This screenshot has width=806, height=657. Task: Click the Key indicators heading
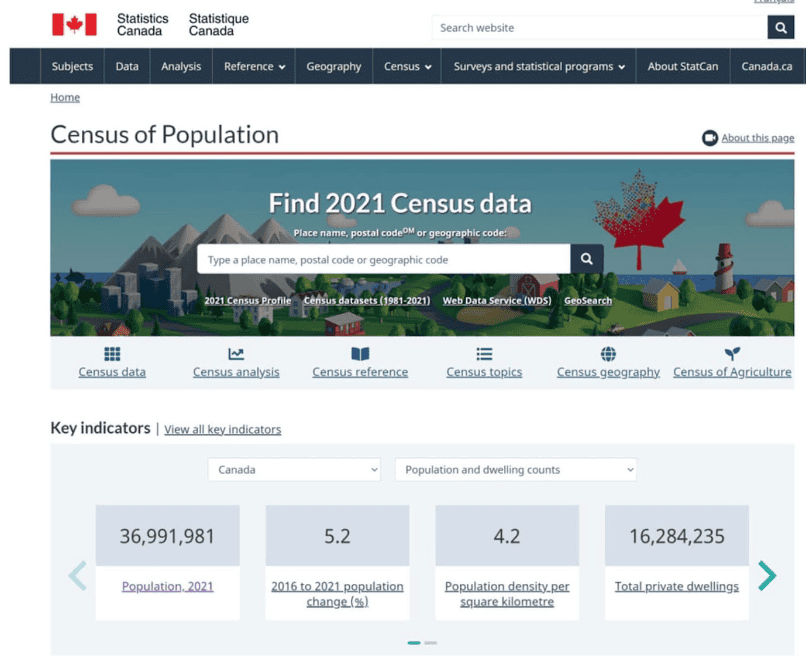(100, 428)
